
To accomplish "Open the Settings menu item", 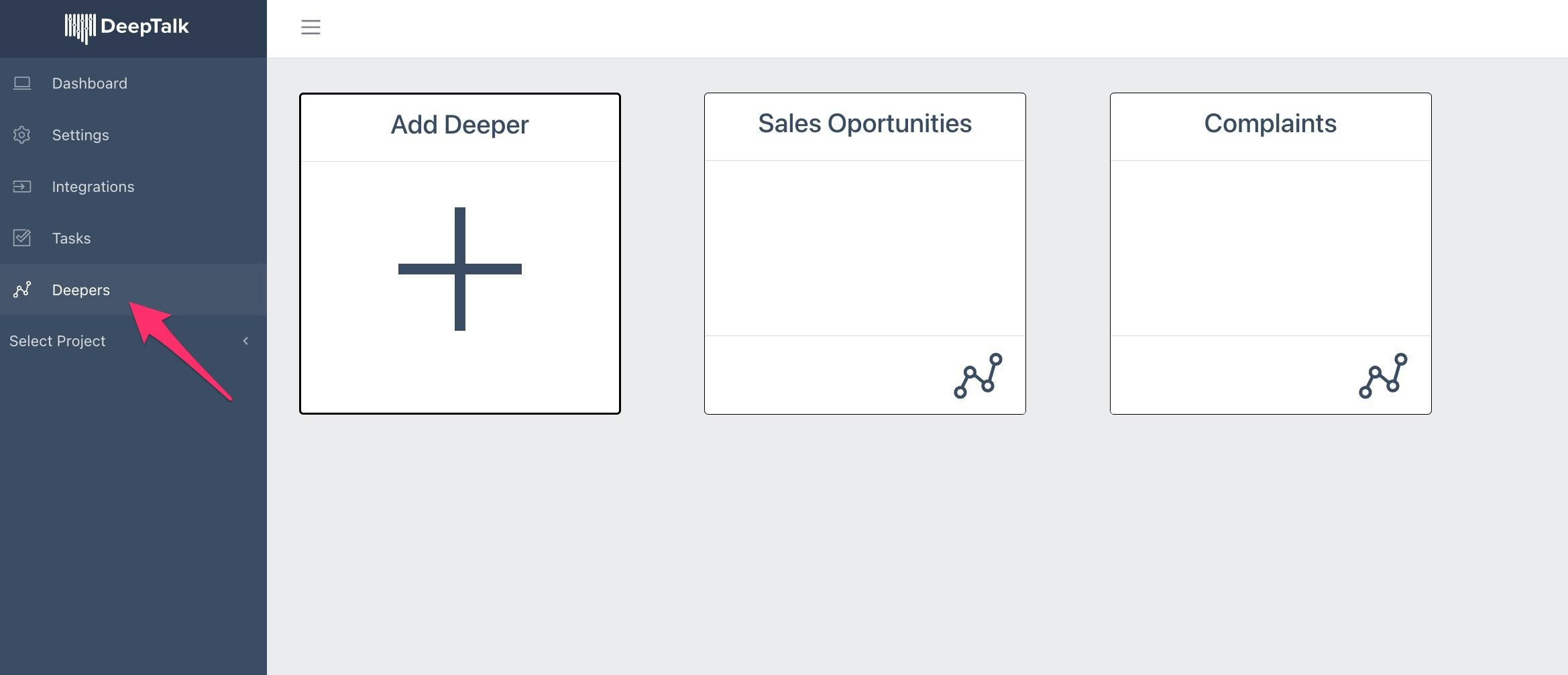I will (x=80, y=135).
